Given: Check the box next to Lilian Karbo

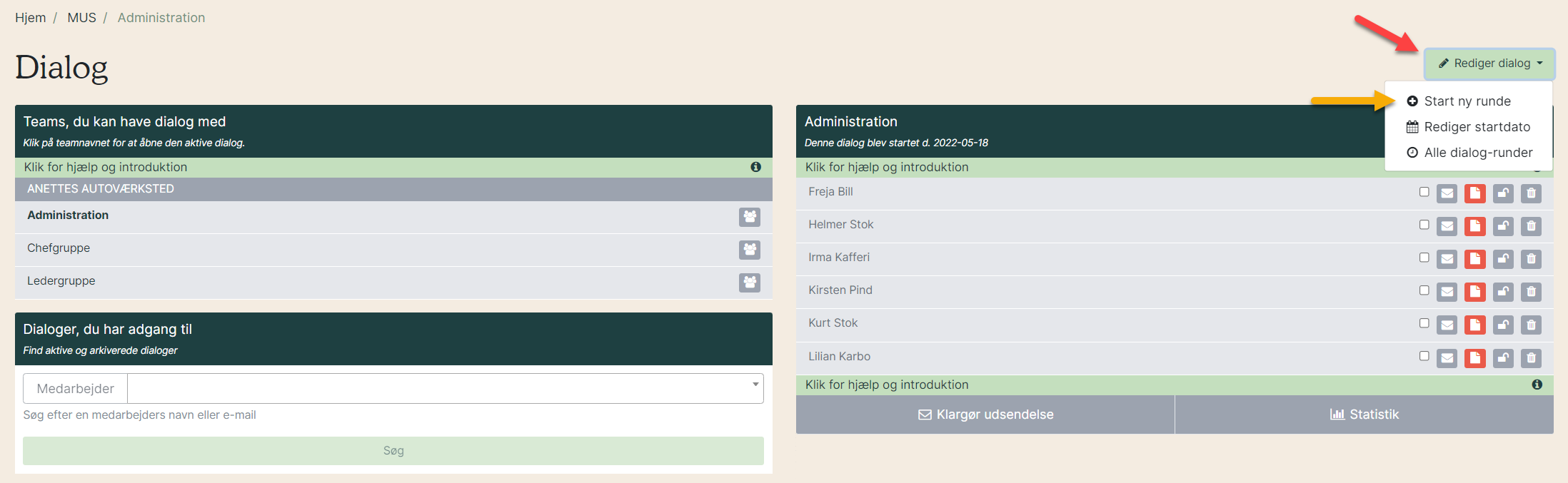Looking at the screenshot, I should click(1424, 356).
